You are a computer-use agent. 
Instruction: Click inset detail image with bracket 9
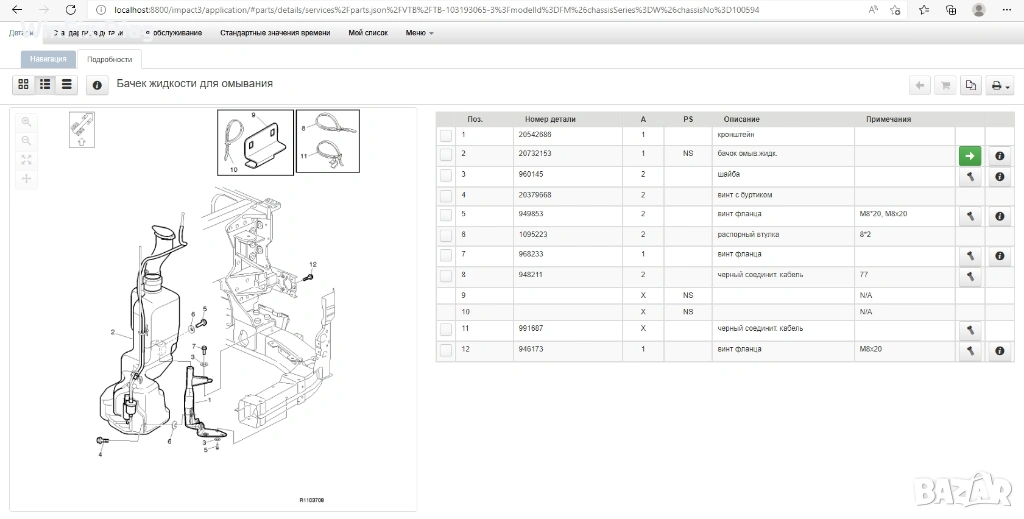click(x=255, y=143)
